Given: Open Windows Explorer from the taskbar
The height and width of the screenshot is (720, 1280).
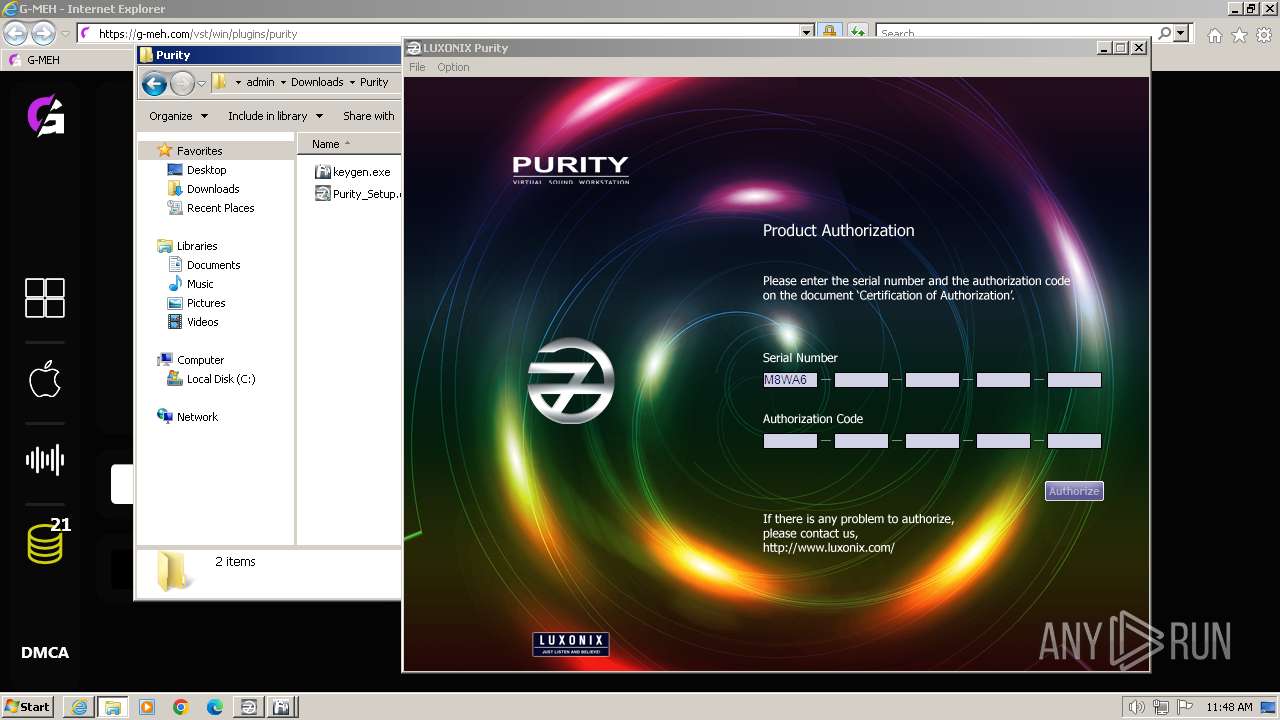Looking at the screenshot, I should (x=113, y=707).
